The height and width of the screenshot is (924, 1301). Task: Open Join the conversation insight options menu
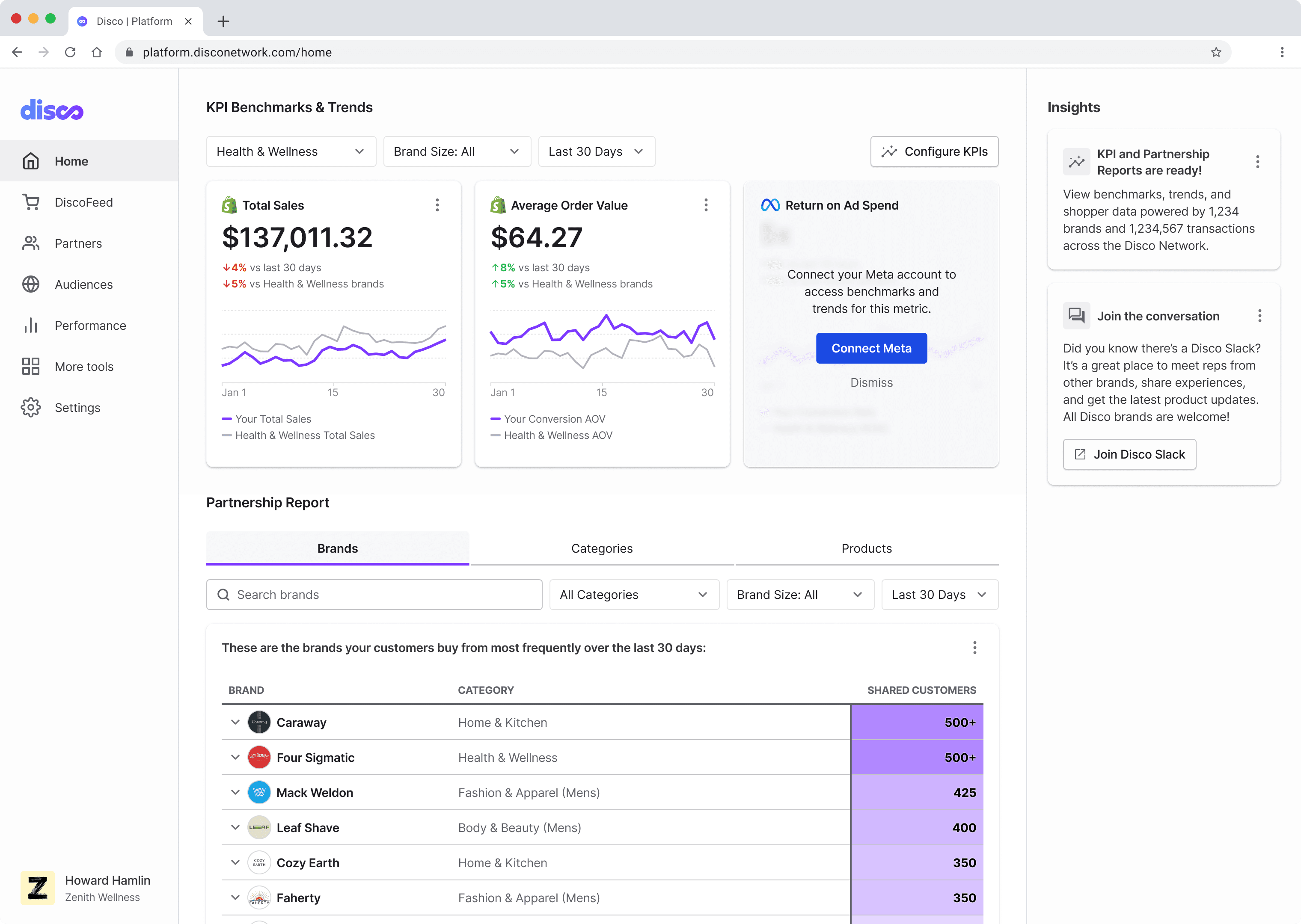click(x=1259, y=316)
